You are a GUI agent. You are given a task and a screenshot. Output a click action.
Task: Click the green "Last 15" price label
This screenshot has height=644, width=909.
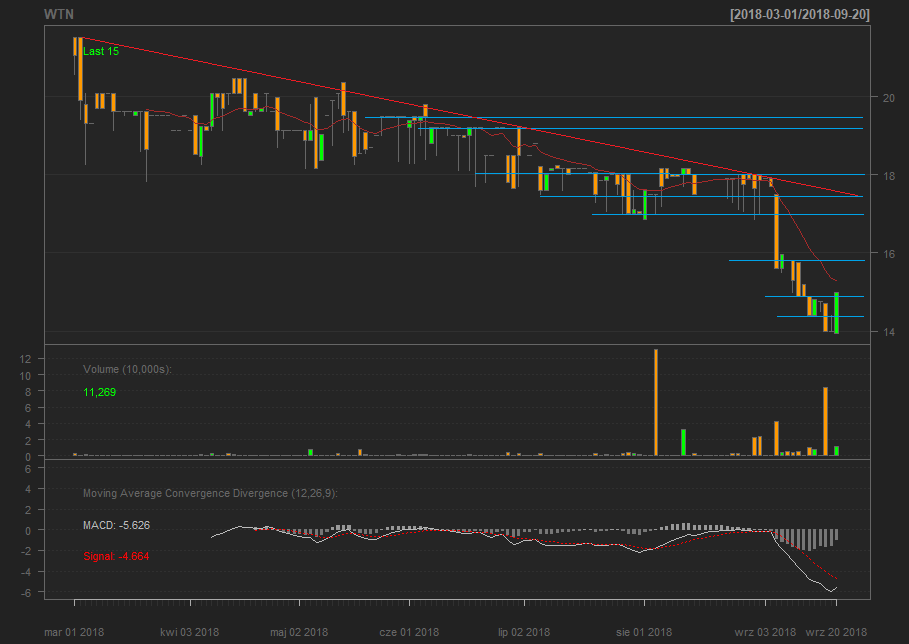click(101, 52)
